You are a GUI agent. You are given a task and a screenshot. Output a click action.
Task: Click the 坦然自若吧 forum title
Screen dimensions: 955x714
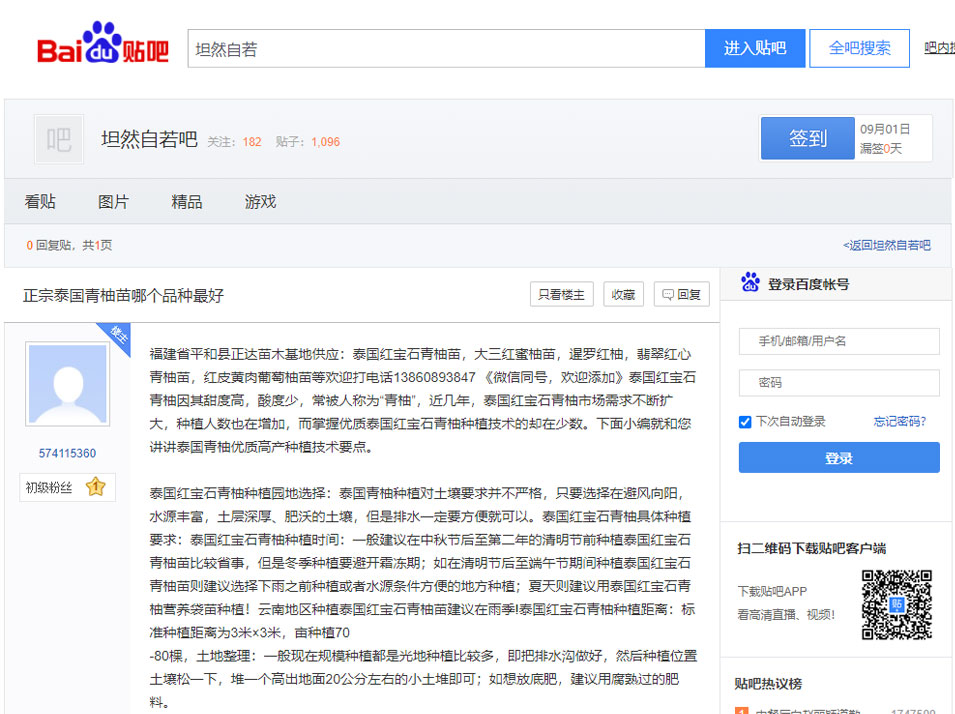click(149, 140)
